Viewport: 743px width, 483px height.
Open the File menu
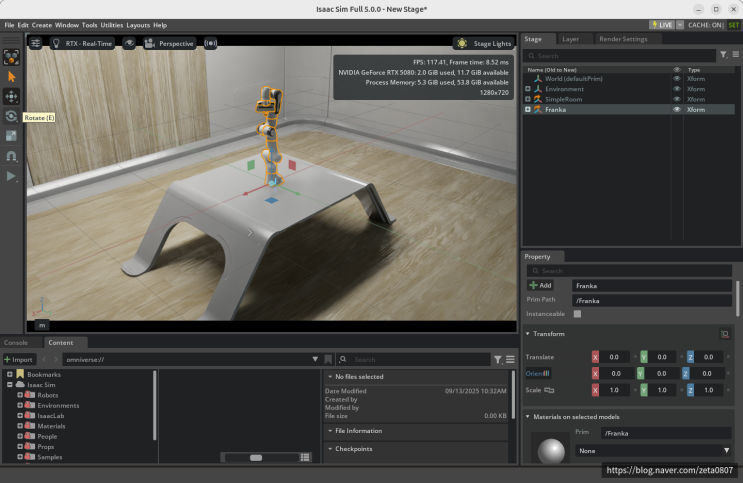[x=9, y=25]
